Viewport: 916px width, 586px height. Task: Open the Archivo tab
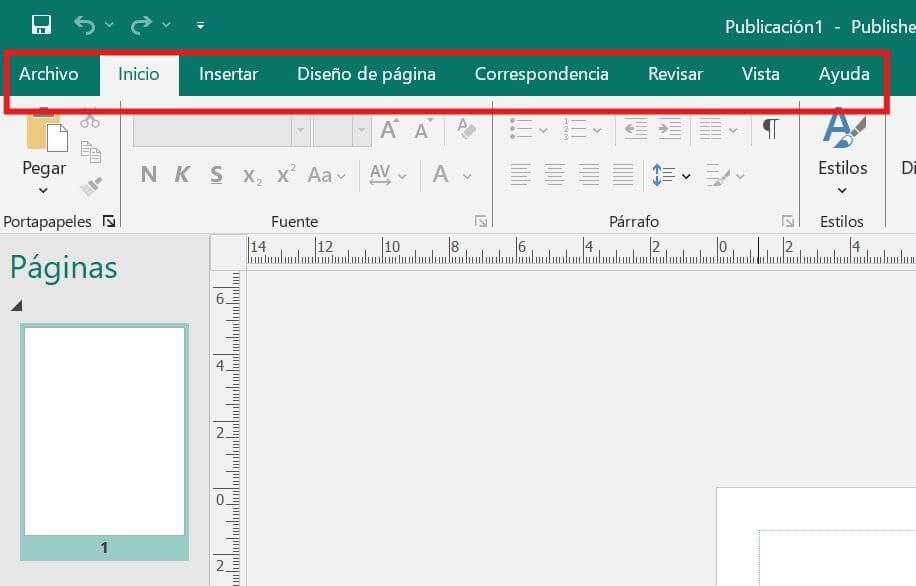[48, 74]
